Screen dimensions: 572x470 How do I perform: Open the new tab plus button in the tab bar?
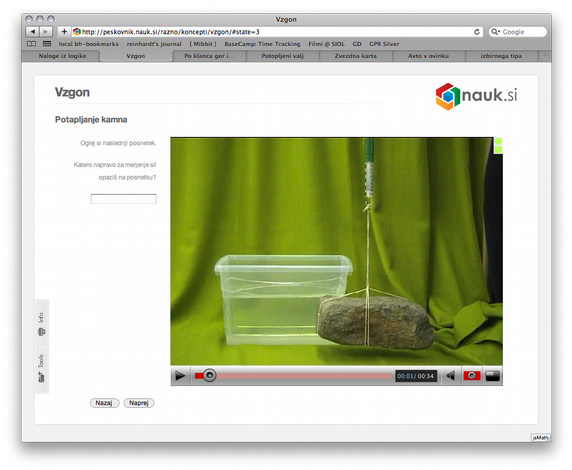tap(545, 56)
